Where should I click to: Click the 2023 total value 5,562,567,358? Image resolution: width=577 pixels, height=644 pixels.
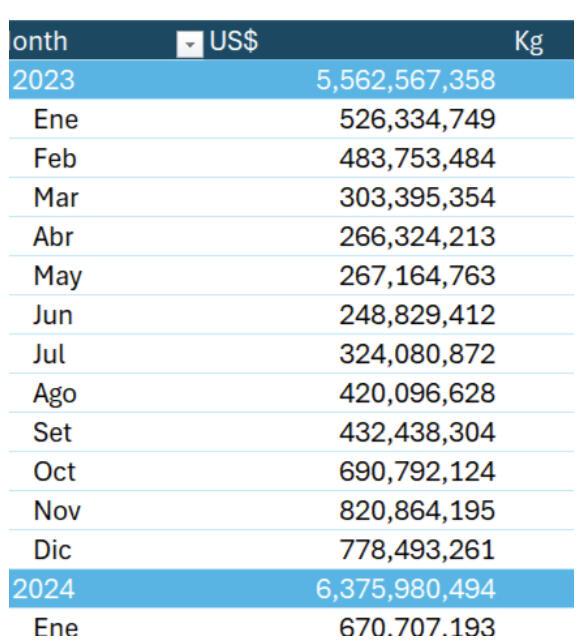click(405, 80)
